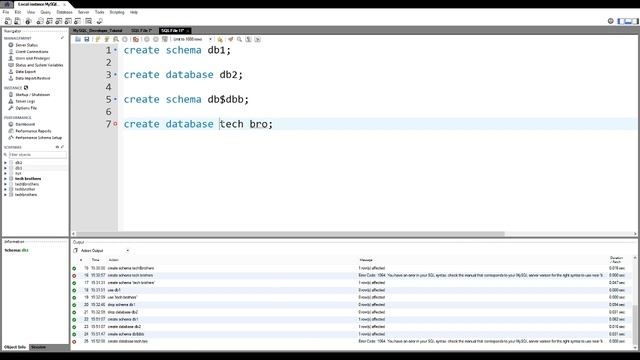Viewport: 640px width, 360px height.
Task: Open Dashboard under Performance
Action: (x=25, y=124)
